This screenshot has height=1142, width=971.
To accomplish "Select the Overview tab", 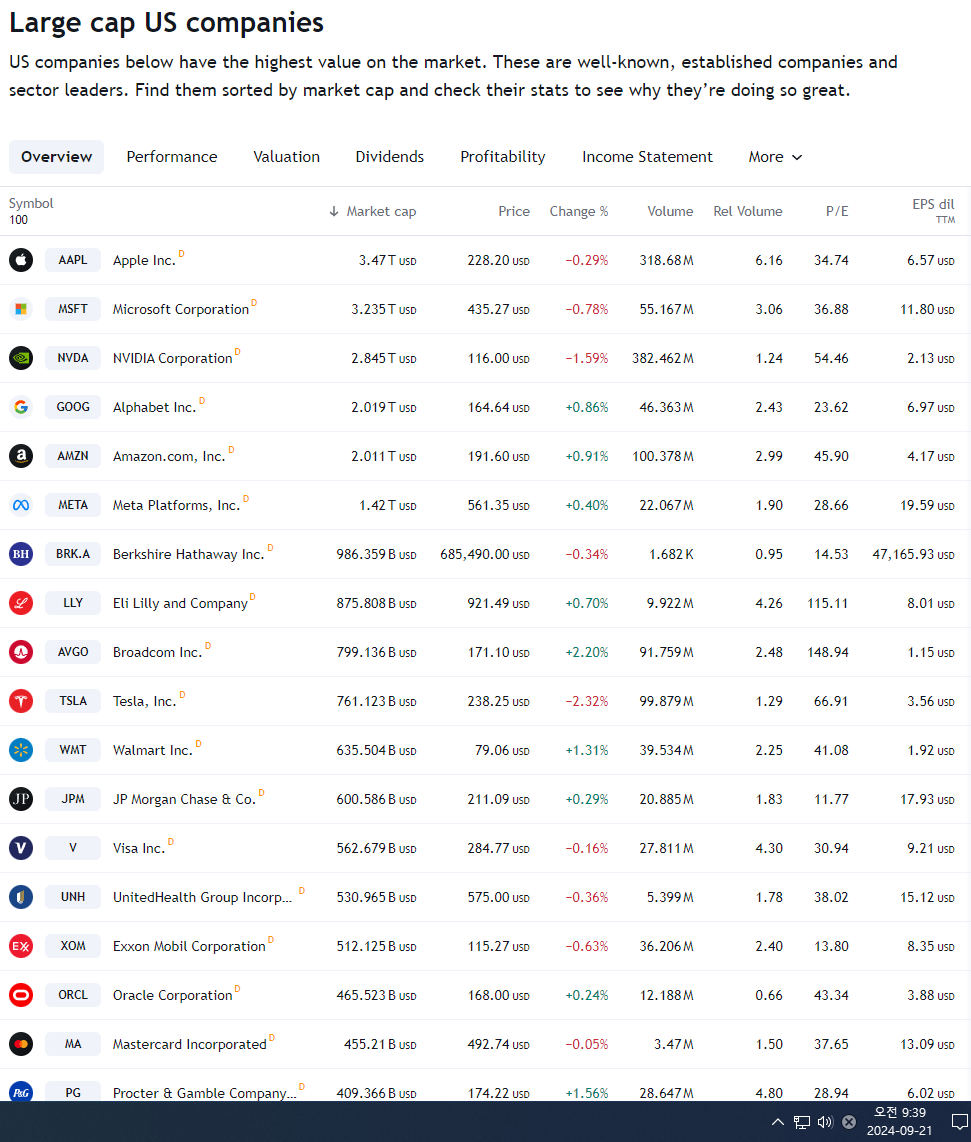I will click(x=56, y=157).
